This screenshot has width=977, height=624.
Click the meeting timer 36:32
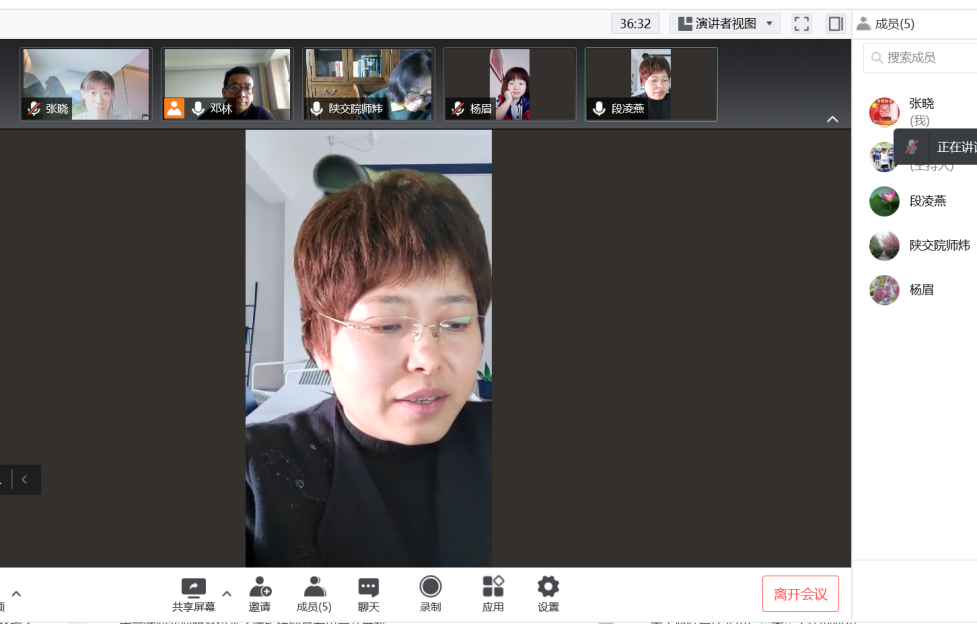tap(635, 24)
